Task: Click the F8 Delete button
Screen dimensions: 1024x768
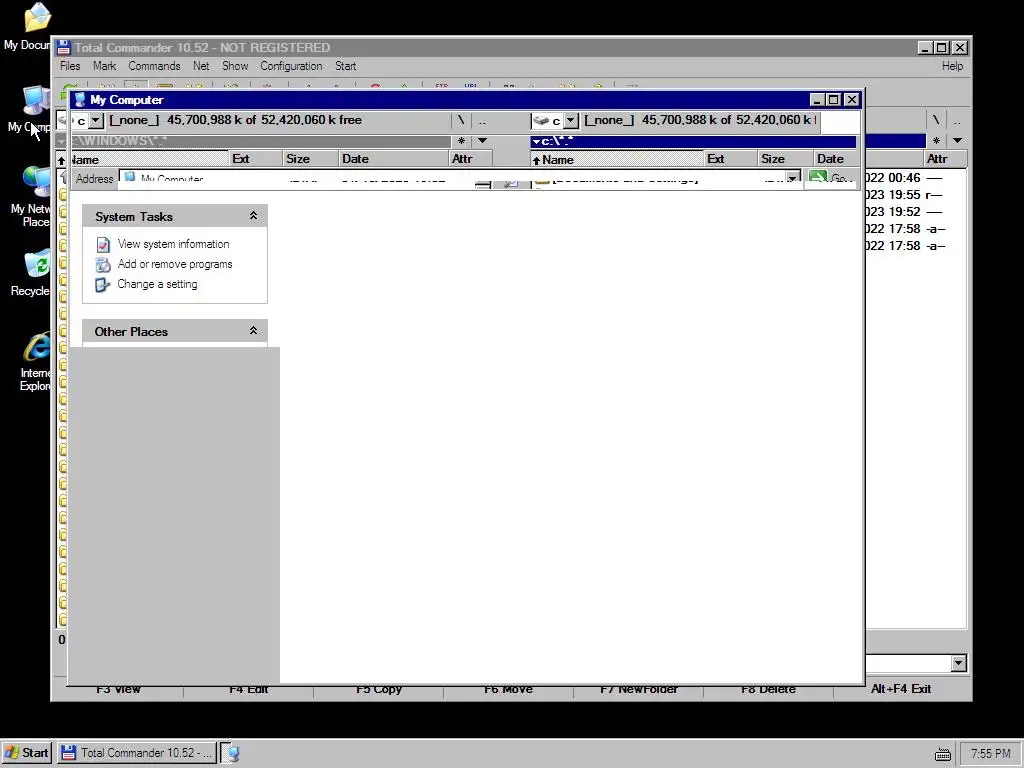Action: [x=769, y=689]
